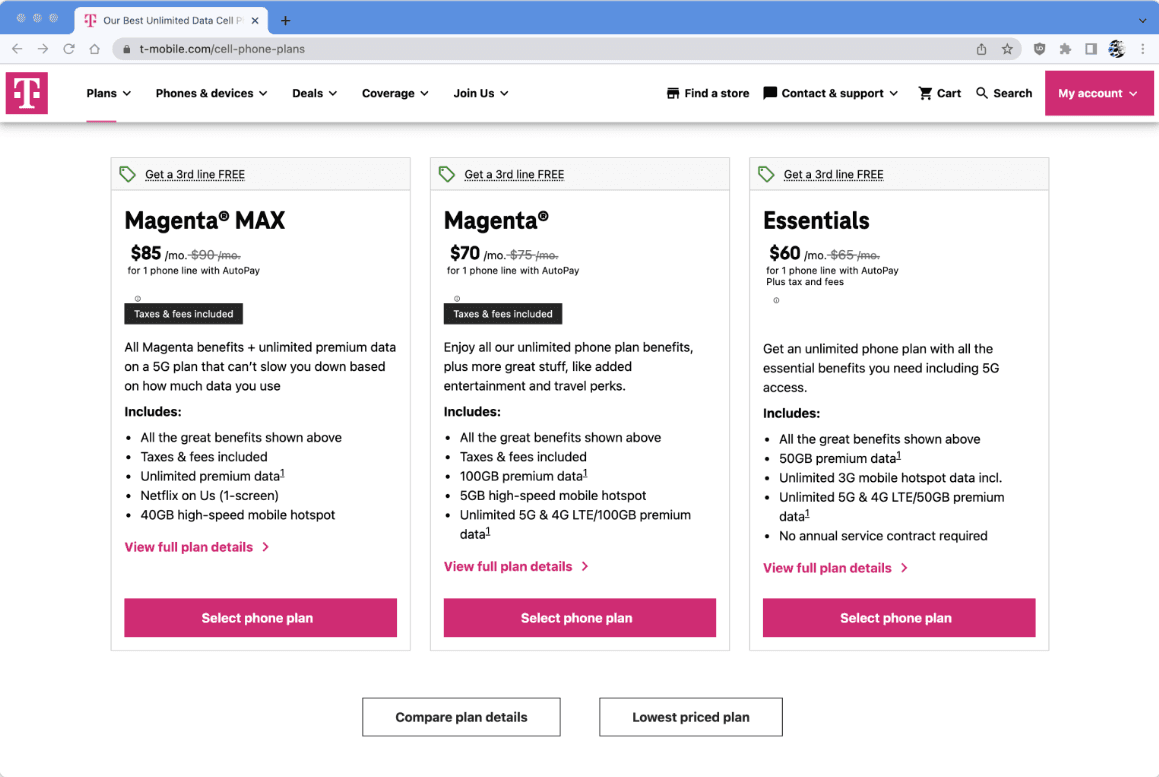
Task: Open the Coverage menu
Action: 395,93
